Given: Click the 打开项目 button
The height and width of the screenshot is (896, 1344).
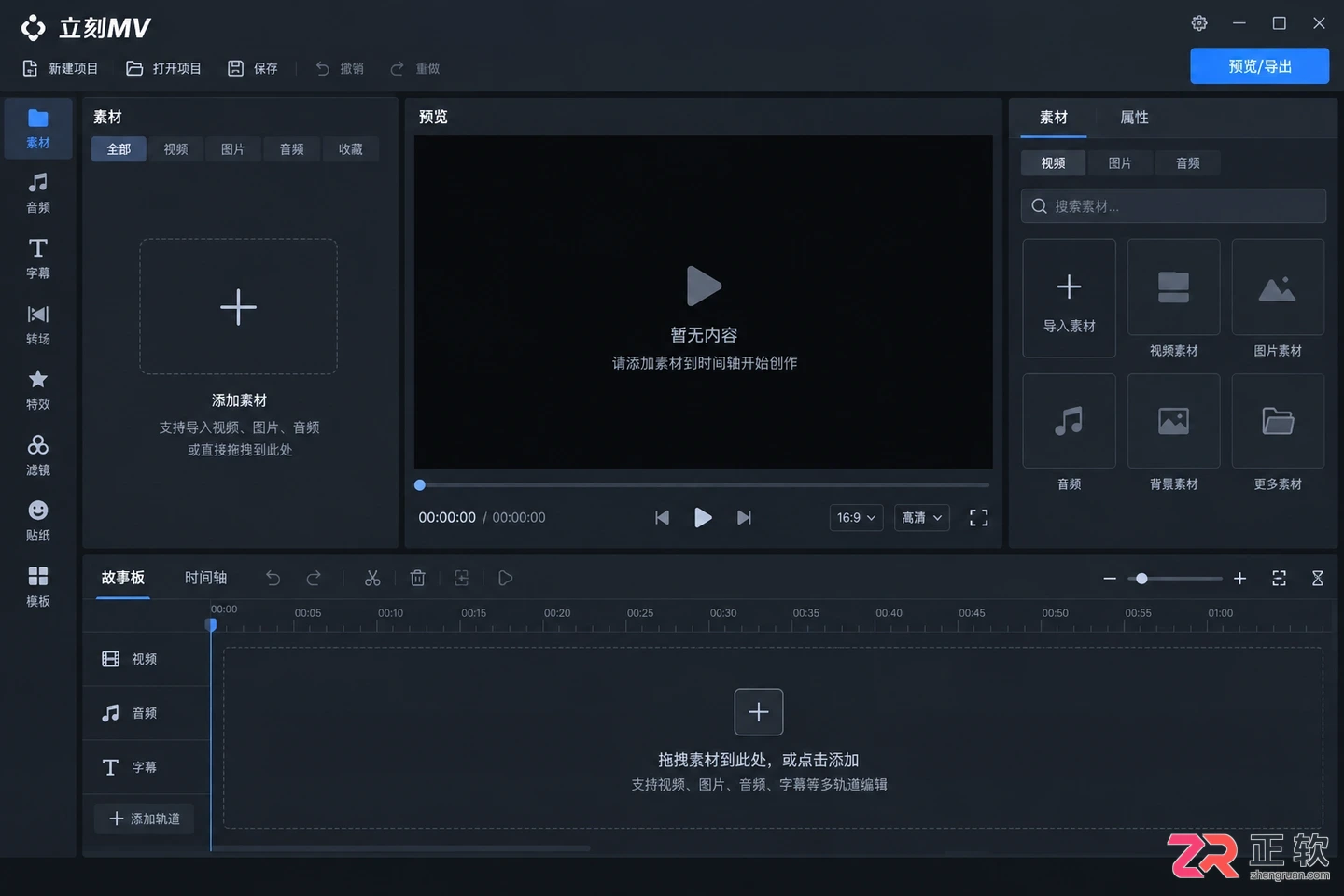Looking at the screenshot, I should pyautogui.click(x=164, y=68).
